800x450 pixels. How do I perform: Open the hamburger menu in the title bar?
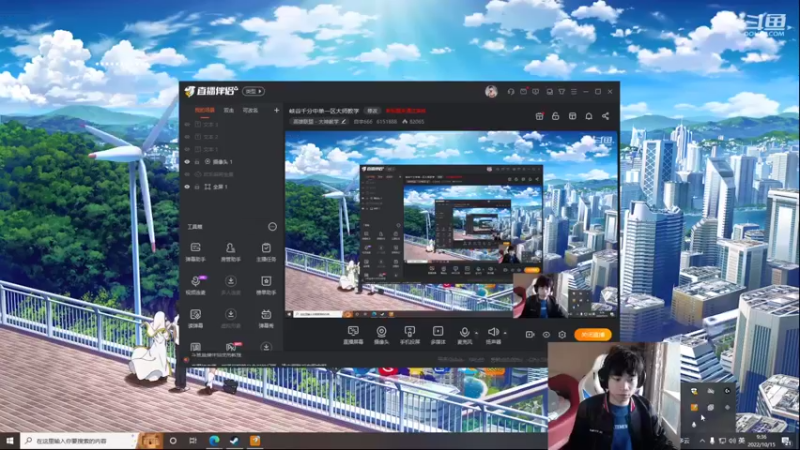pos(574,92)
